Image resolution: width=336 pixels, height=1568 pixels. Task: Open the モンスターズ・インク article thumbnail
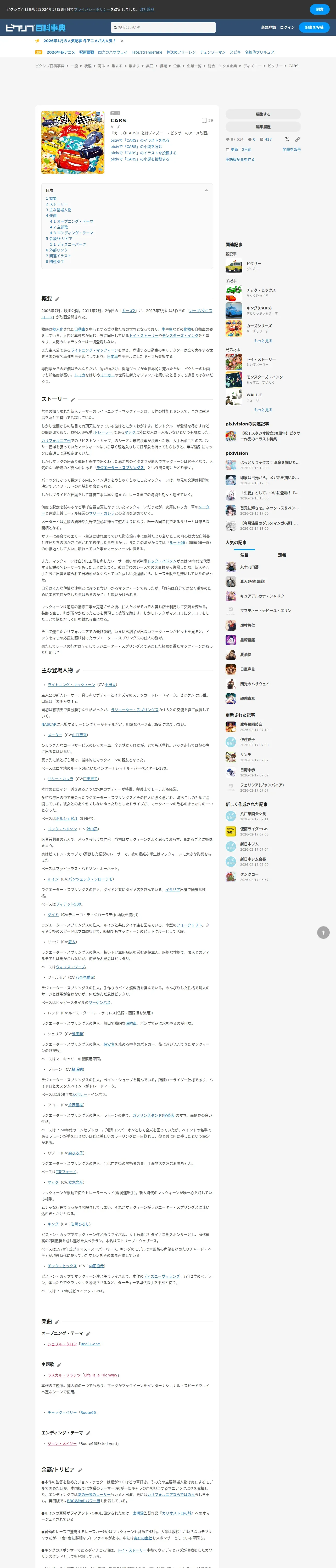tap(234, 379)
